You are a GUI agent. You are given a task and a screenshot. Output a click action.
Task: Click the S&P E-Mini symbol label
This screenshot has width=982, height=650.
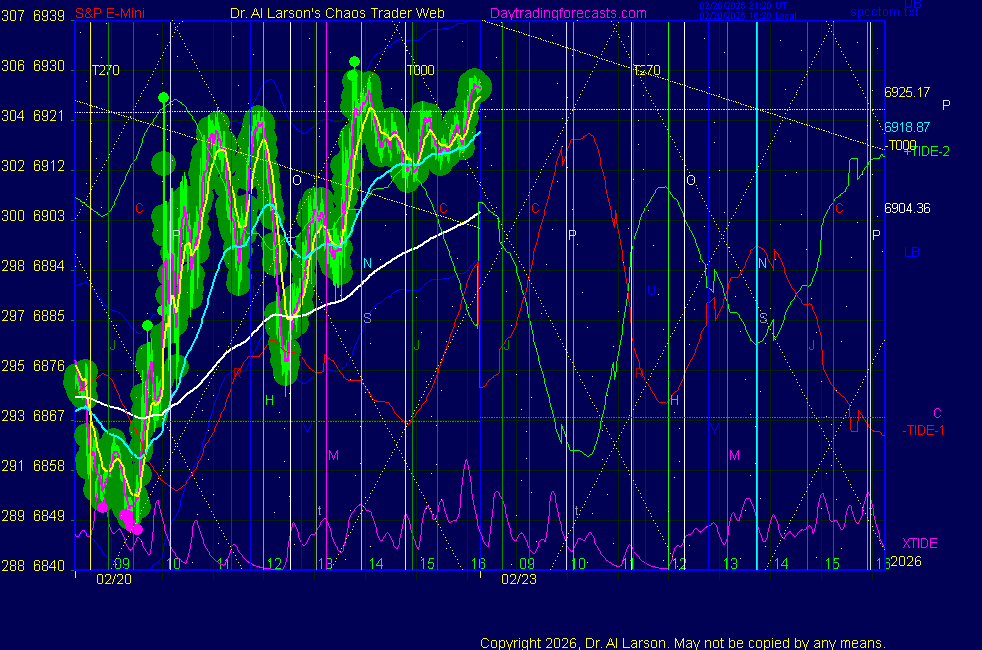111,13
